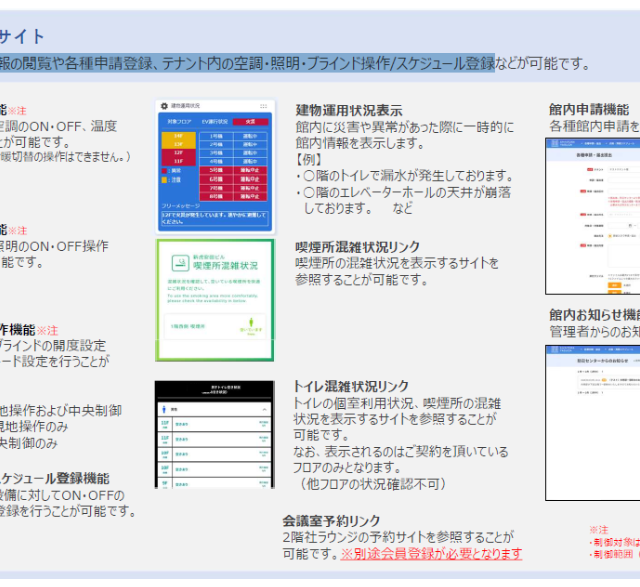Click the 会議室予約リンク heading
This screenshot has height=587, width=640.
(x=331, y=521)
